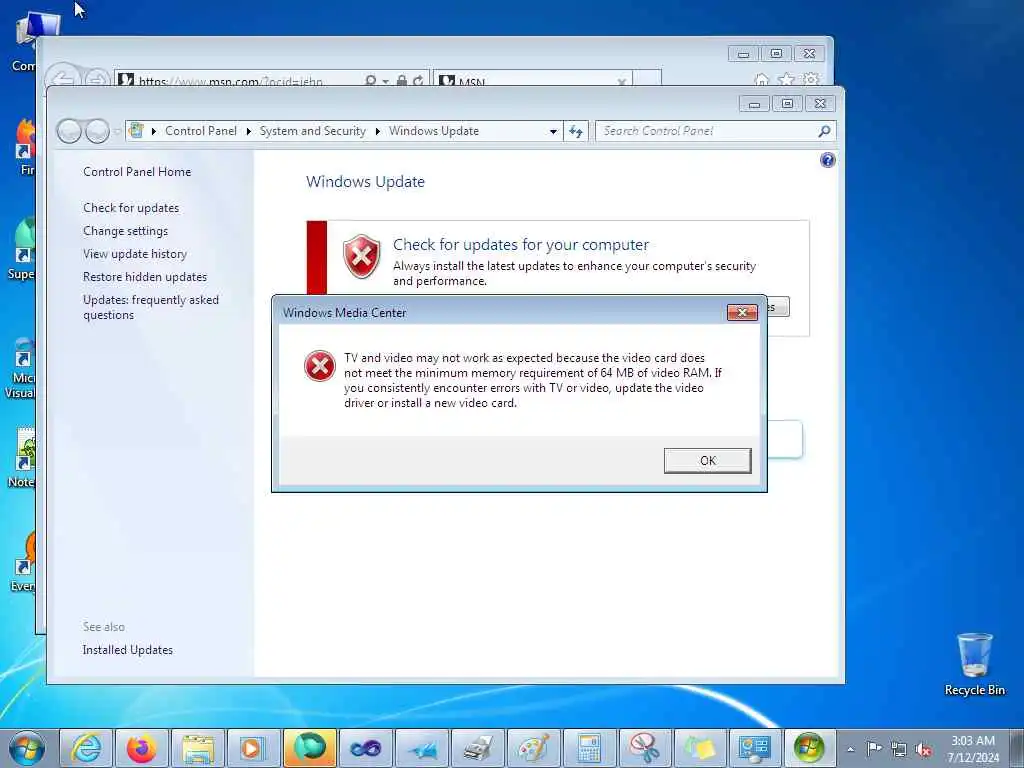1024x768 pixels.
Task: Open Sticky Notes from the taskbar
Action: click(x=700, y=748)
